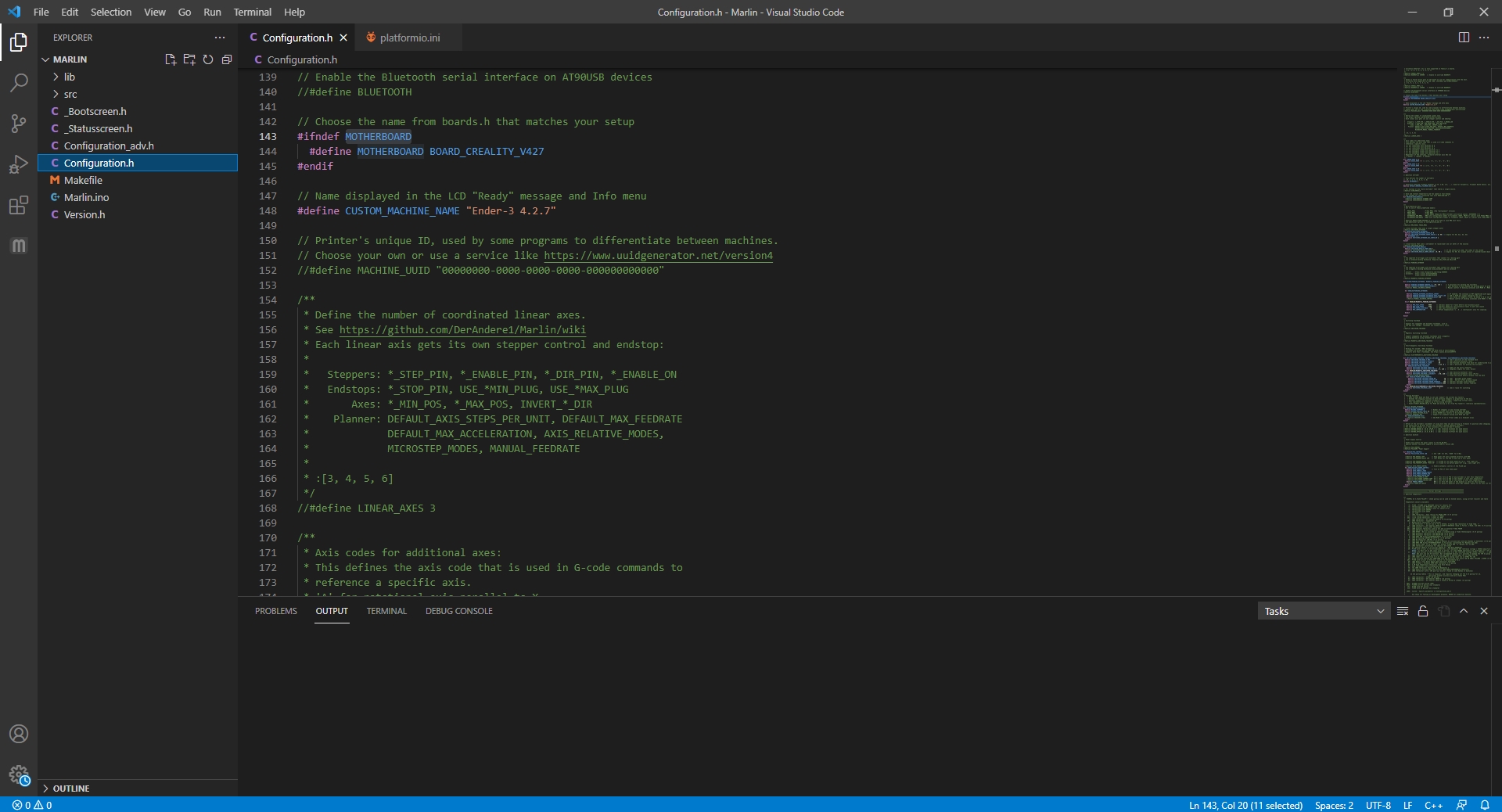Open the File menu

tap(41, 12)
